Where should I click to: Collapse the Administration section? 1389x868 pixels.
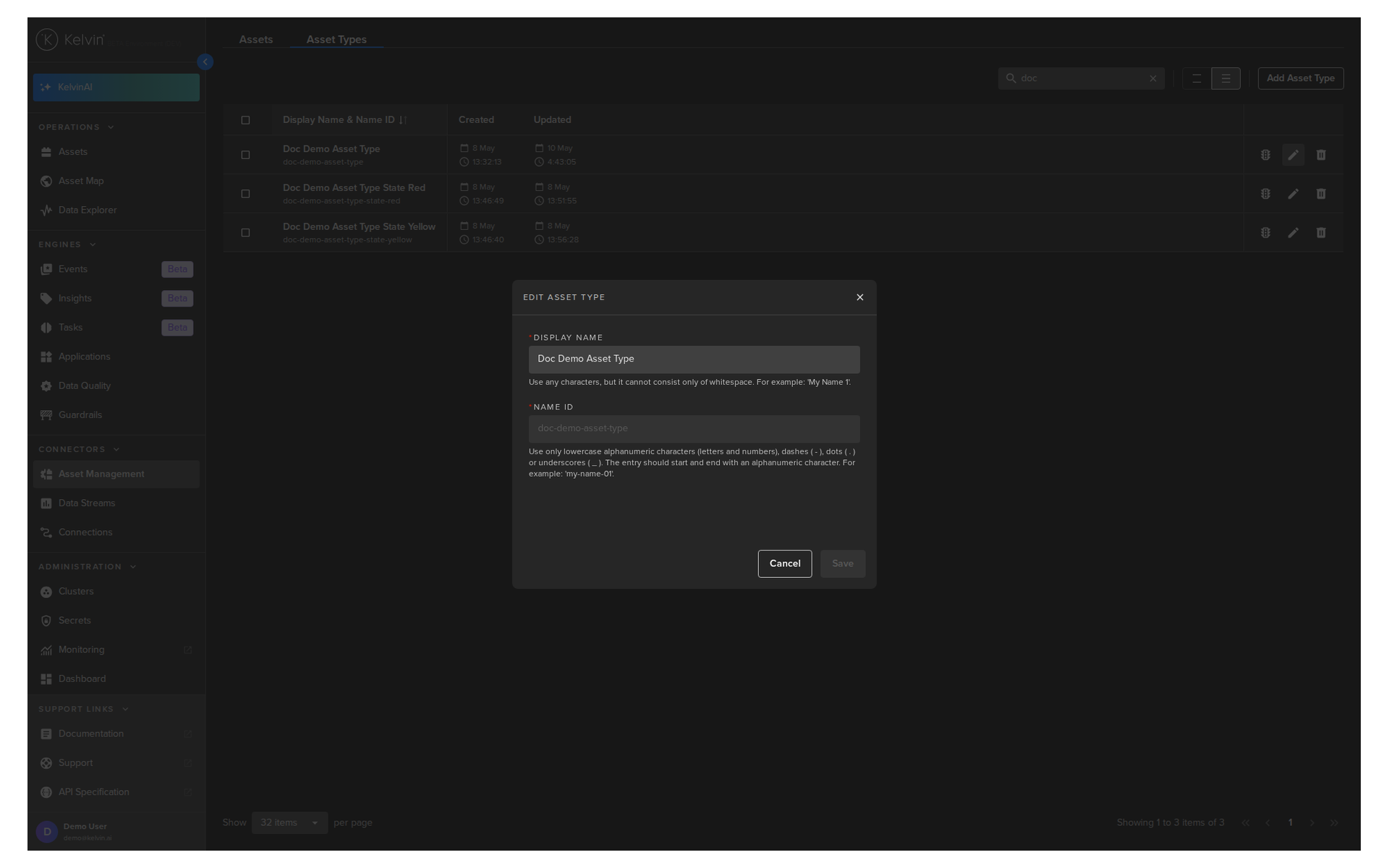[x=87, y=566]
